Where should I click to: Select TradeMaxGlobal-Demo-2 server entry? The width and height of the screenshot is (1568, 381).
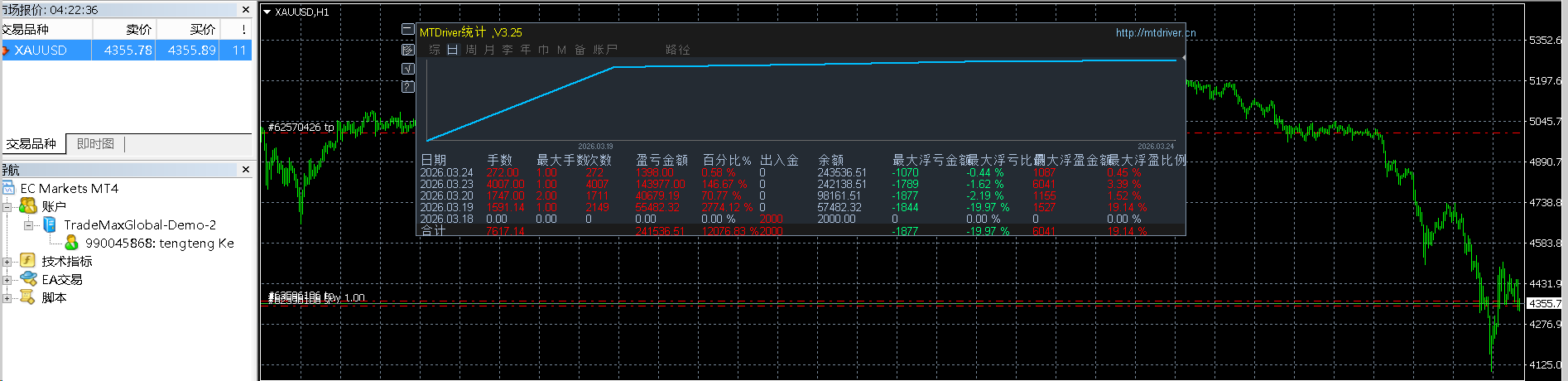point(140,224)
